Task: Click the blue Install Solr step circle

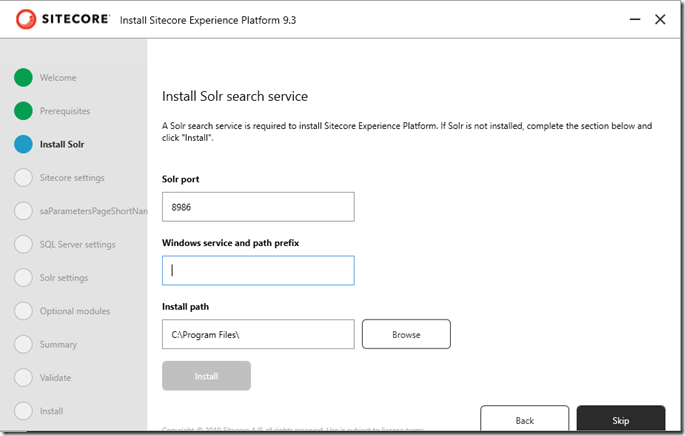Action: [x=23, y=144]
